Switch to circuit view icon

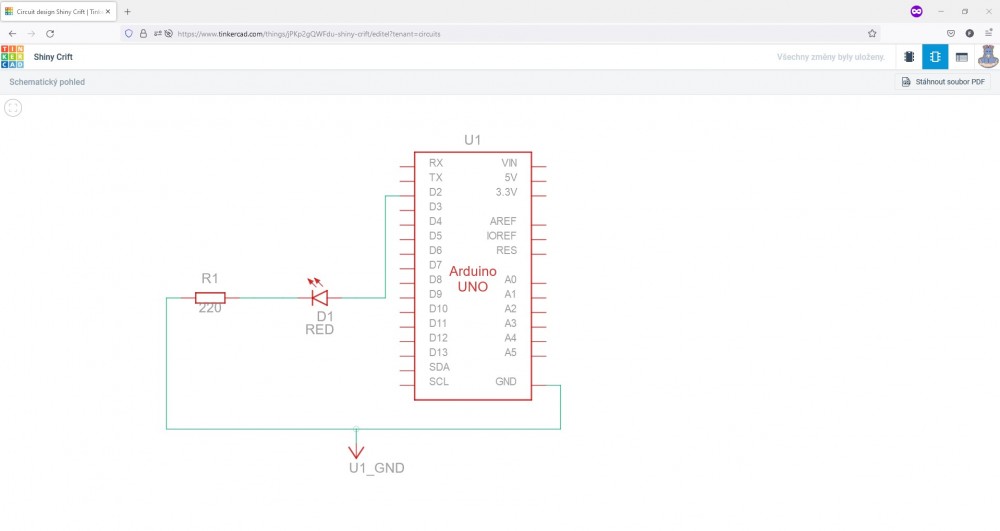click(x=909, y=57)
